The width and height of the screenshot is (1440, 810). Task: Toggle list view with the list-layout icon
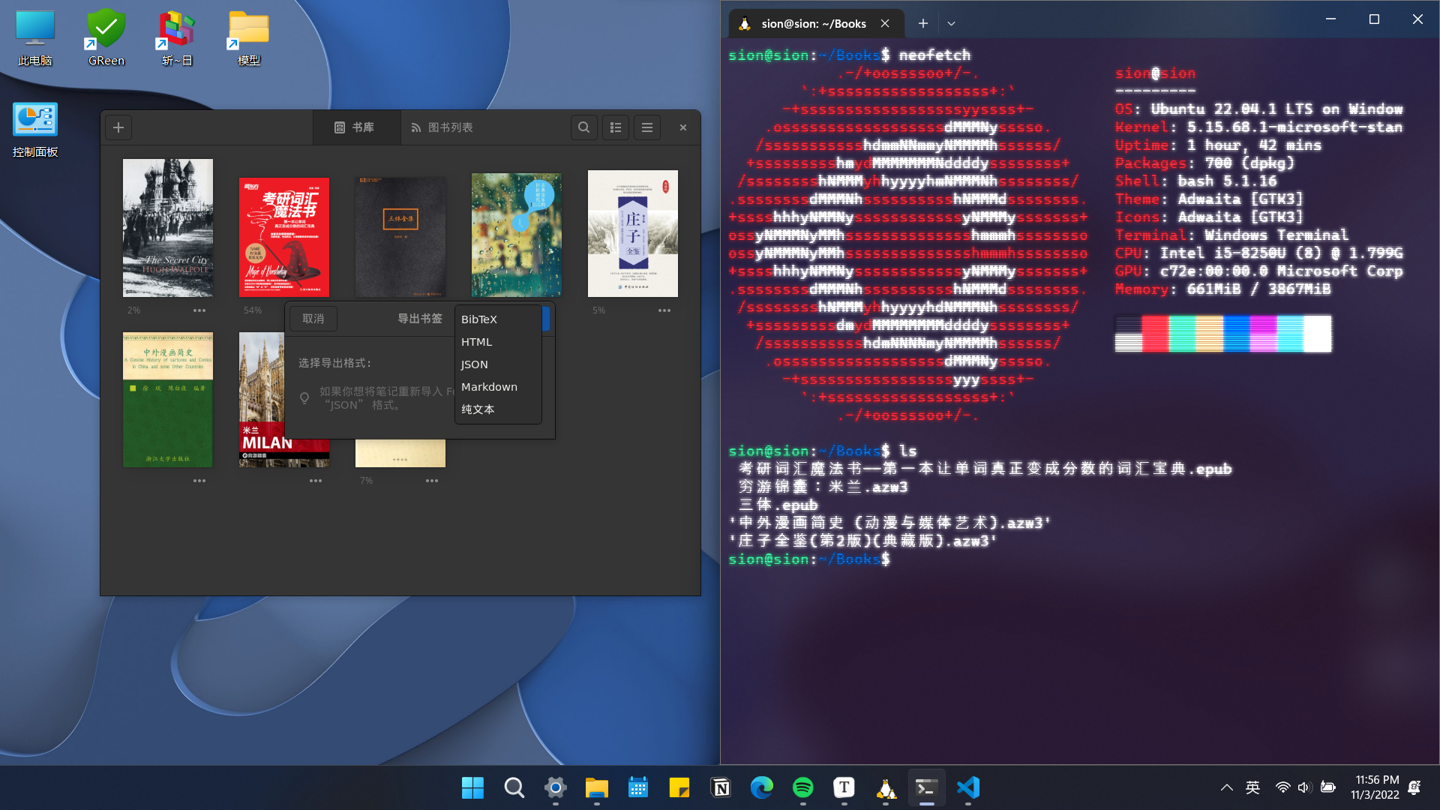click(615, 127)
